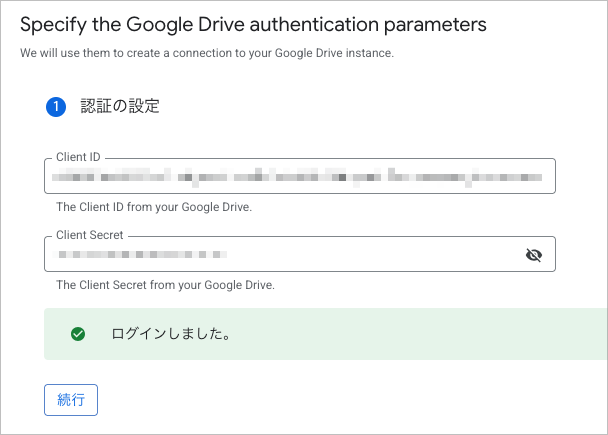Click the Client Secret floating label
Viewport: 608px width, 435px height.
click(90, 235)
